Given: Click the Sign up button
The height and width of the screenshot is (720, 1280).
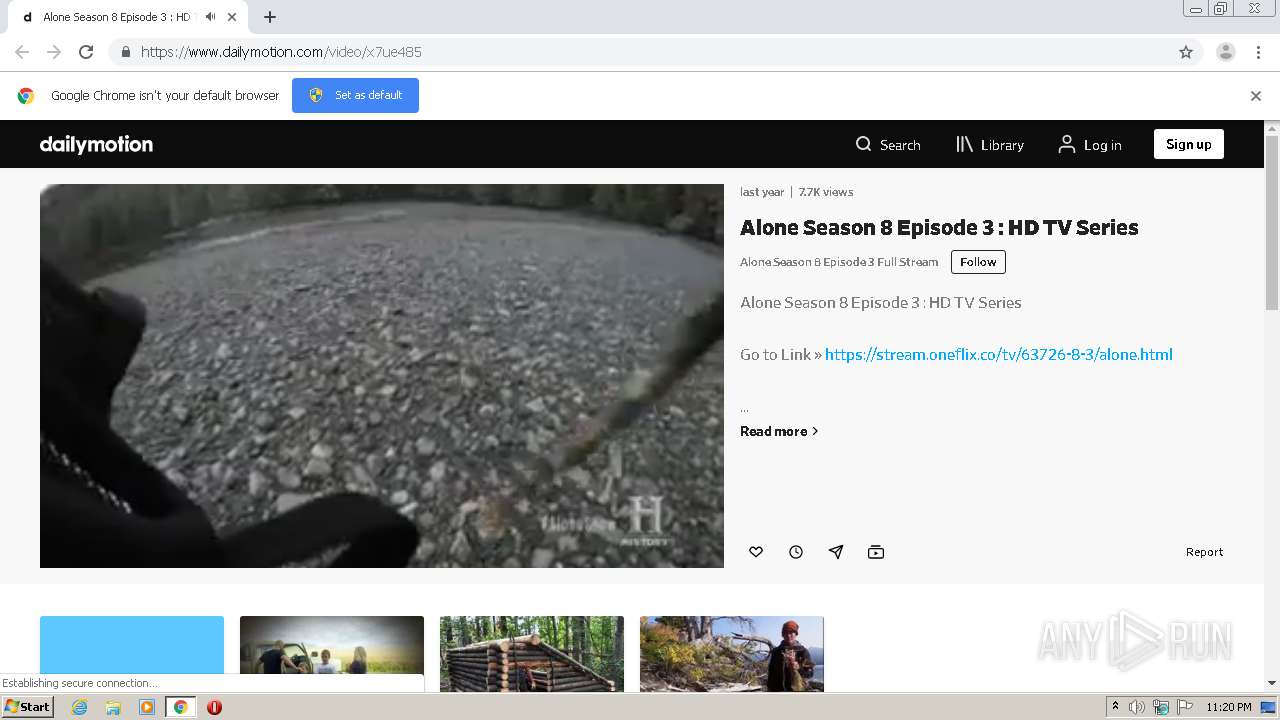Looking at the screenshot, I should click(x=1188, y=144).
